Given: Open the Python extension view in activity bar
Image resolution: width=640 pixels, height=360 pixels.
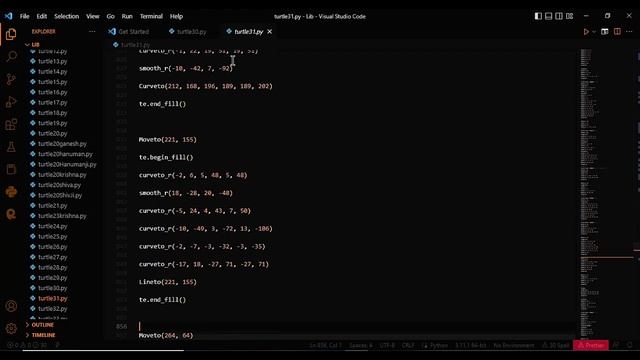Looking at the screenshot, I should [x=11, y=192].
